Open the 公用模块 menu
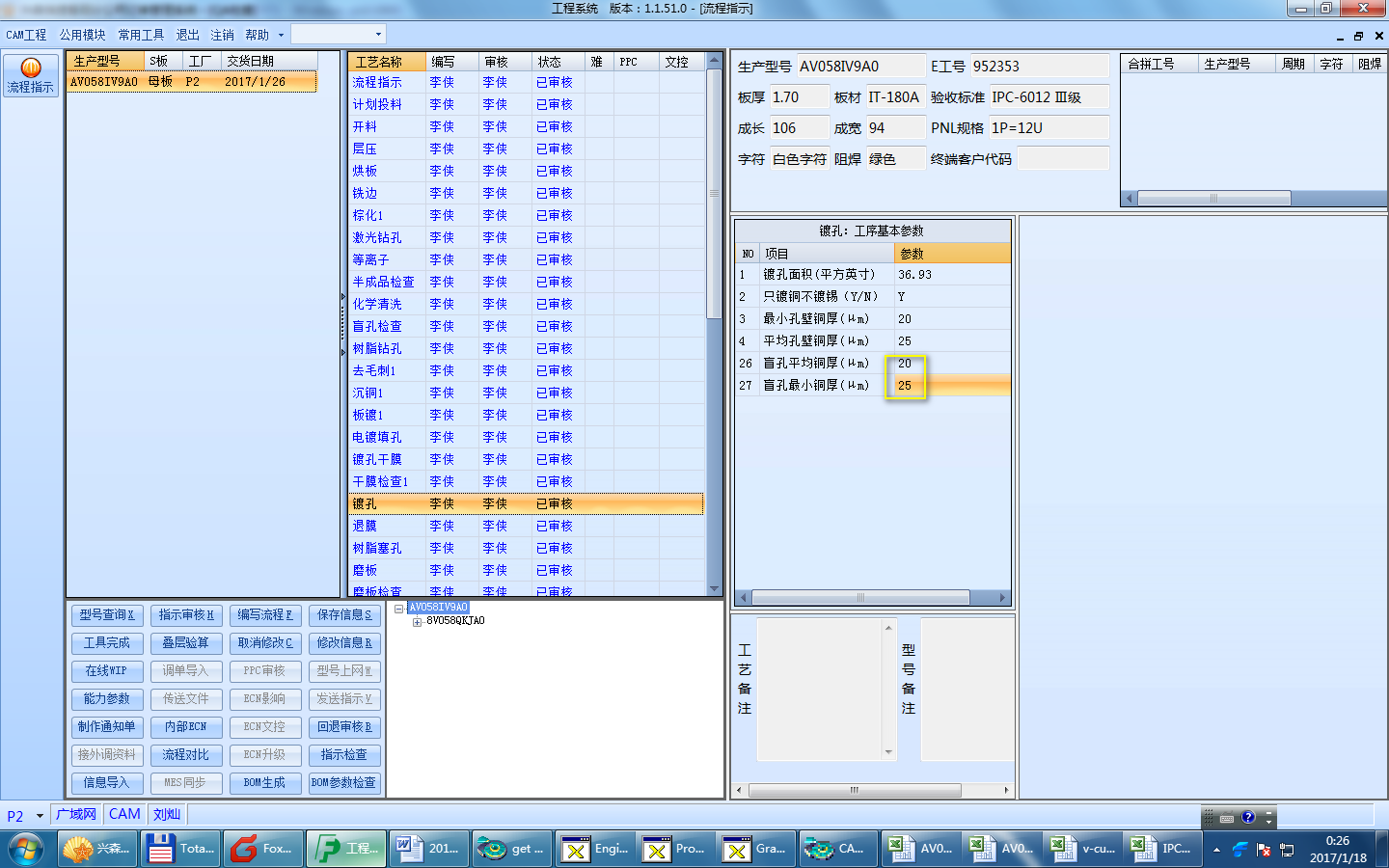The height and width of the screenshot is (868, 1389). pos(82,35)
